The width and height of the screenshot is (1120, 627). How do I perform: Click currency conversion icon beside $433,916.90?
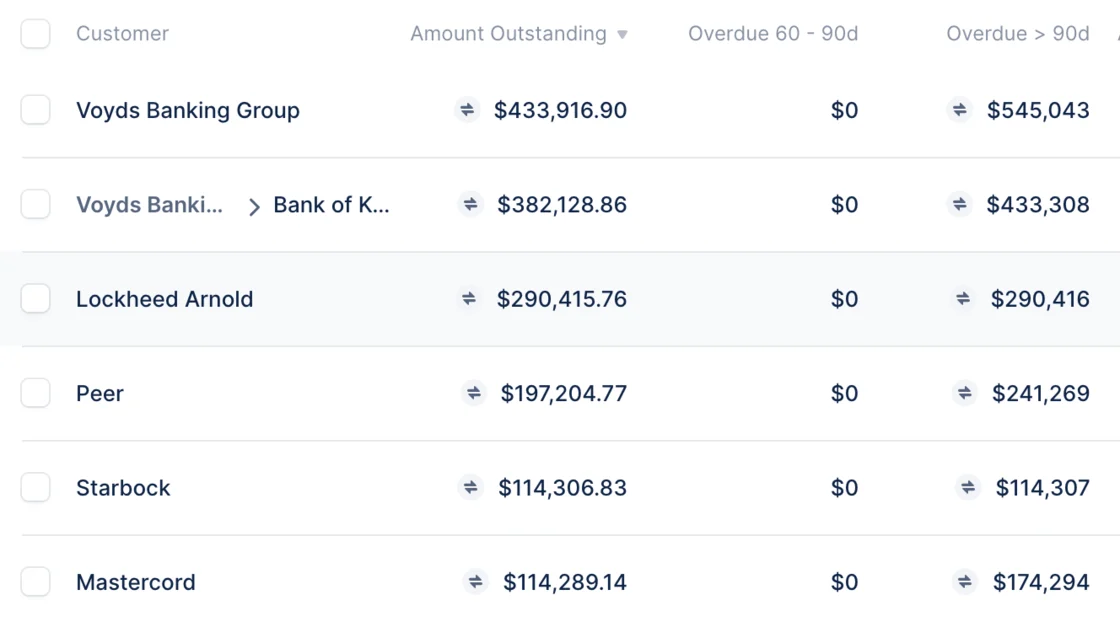466,110
